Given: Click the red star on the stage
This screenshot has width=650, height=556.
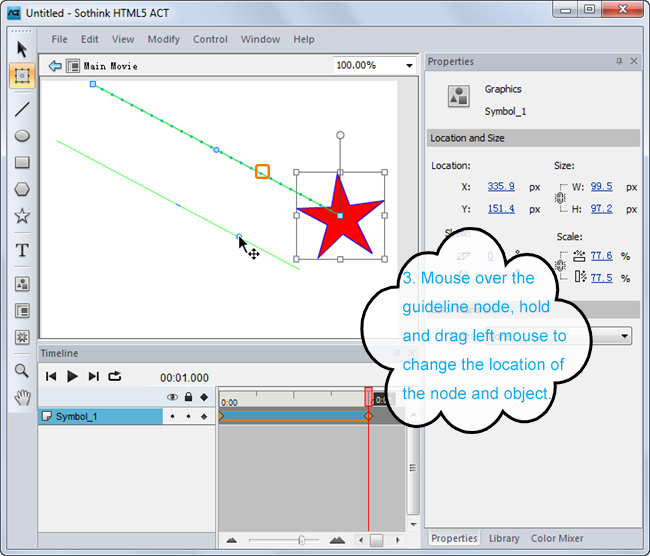Looking at the screenshot, I should pos(341,220).
